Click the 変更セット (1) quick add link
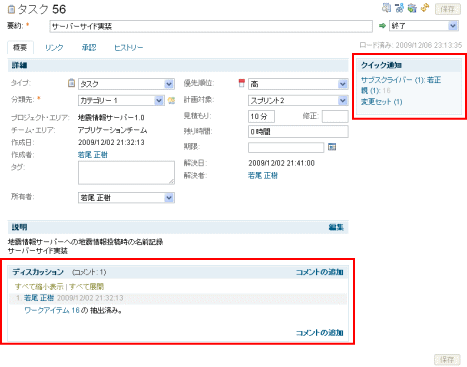Screen dimensions: 467x367 click(x=381, y=102)
